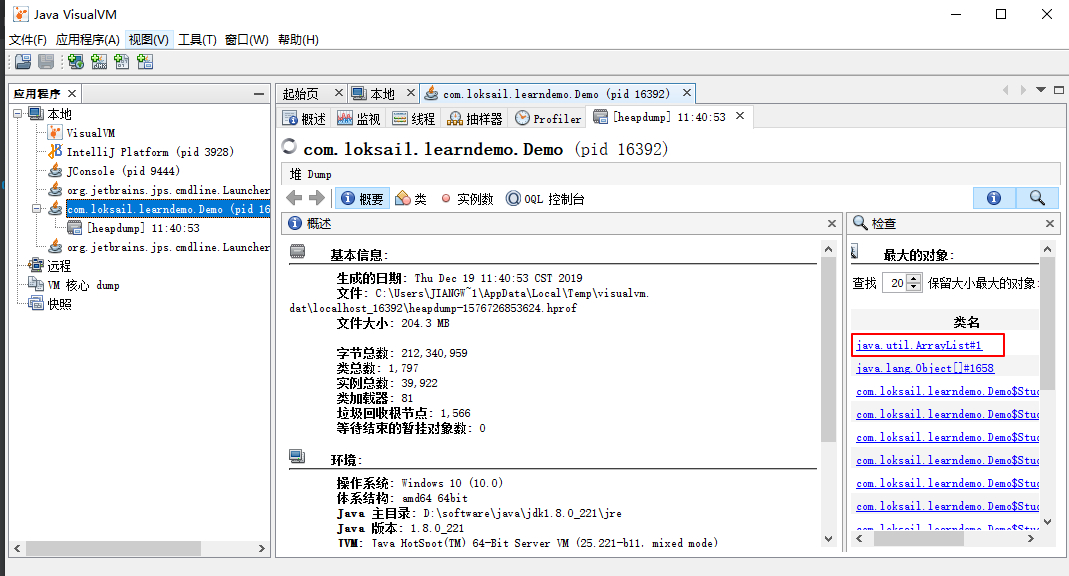Open the 监视 monitor subtab
1069x576 pixels.
point(359,119)
